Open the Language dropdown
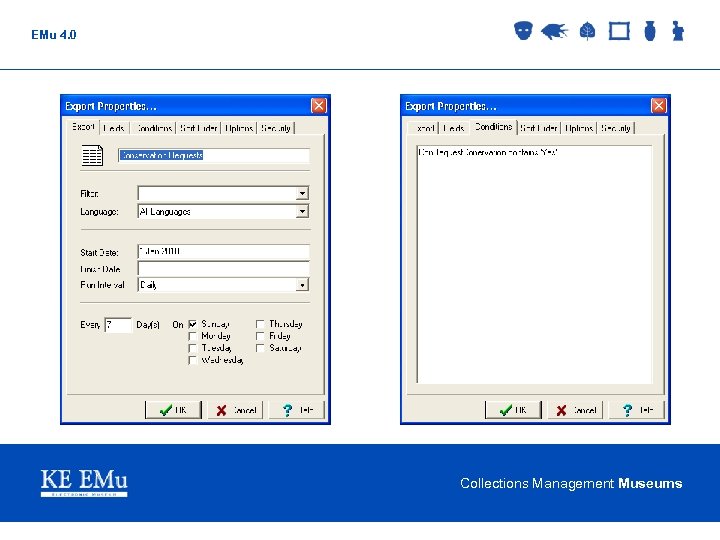Image resolution: width=720 pixels, height=540 pixels. (302, 211)
